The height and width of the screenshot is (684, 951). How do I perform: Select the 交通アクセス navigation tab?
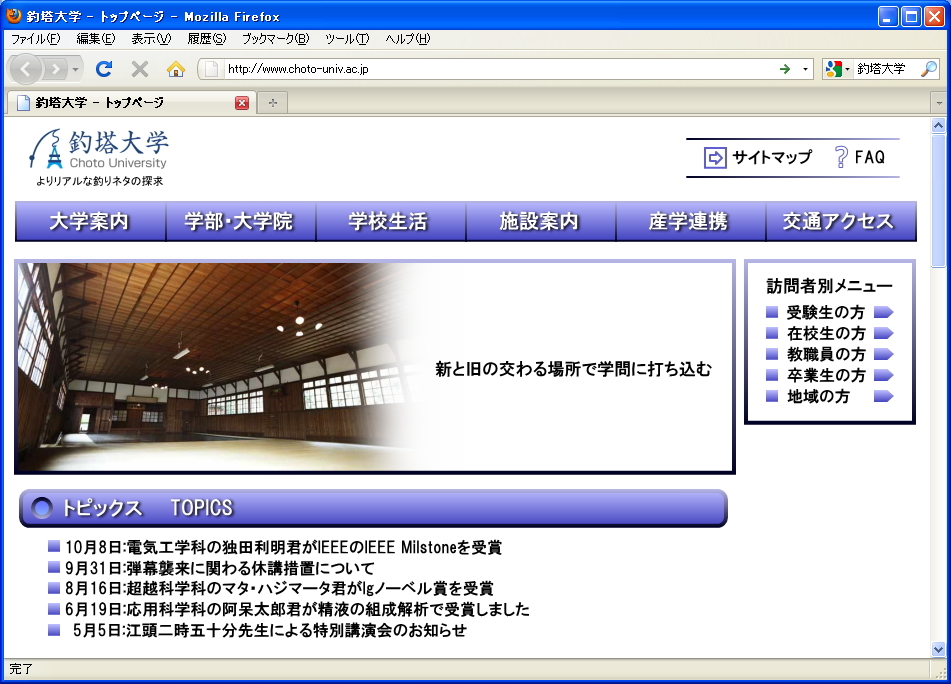pyautogui.click(x=840, y=222)
